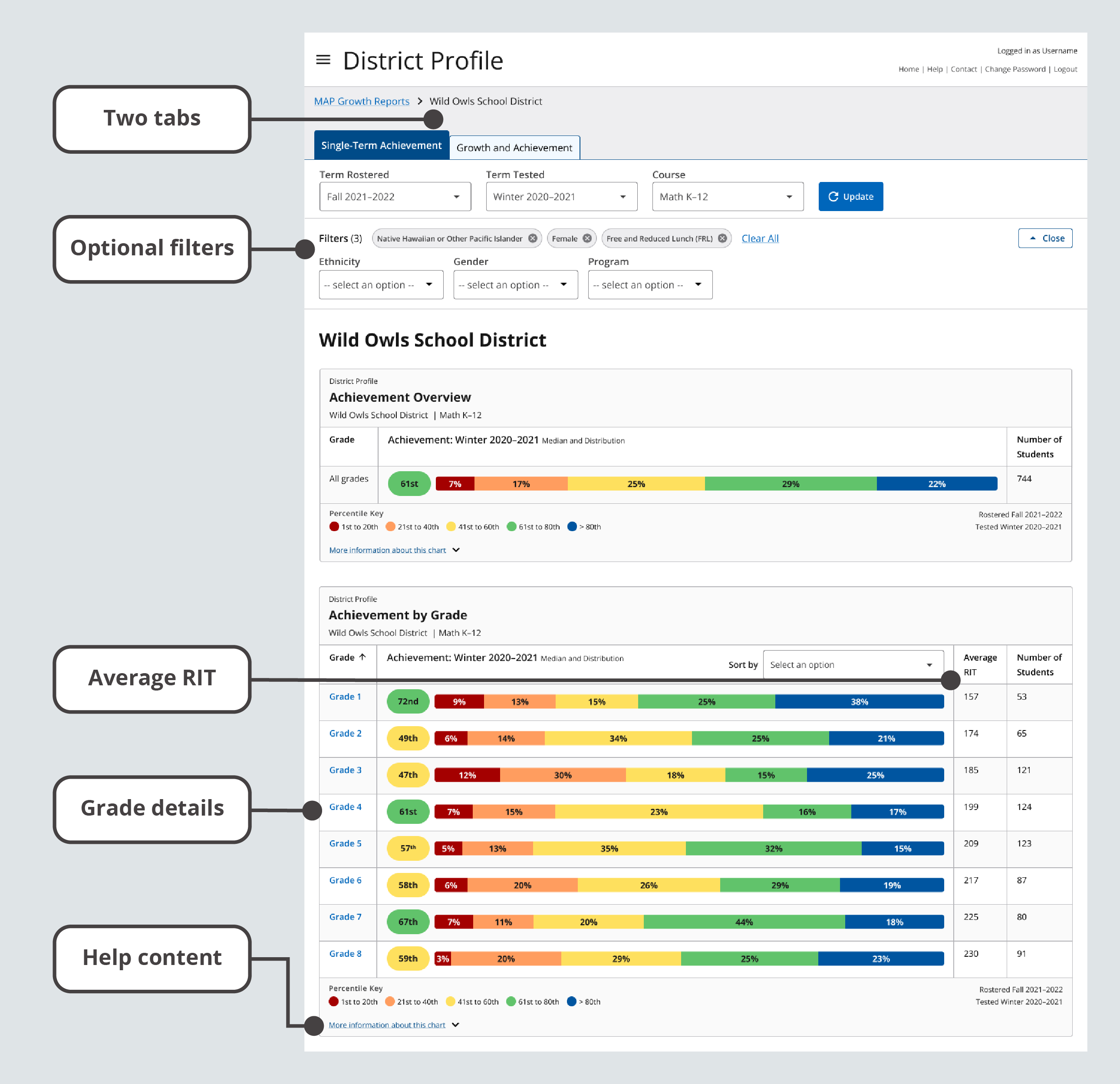Open the hamburger navigation menu
This screenshot has width=1120, height=1084.
[x=323, y=59]
